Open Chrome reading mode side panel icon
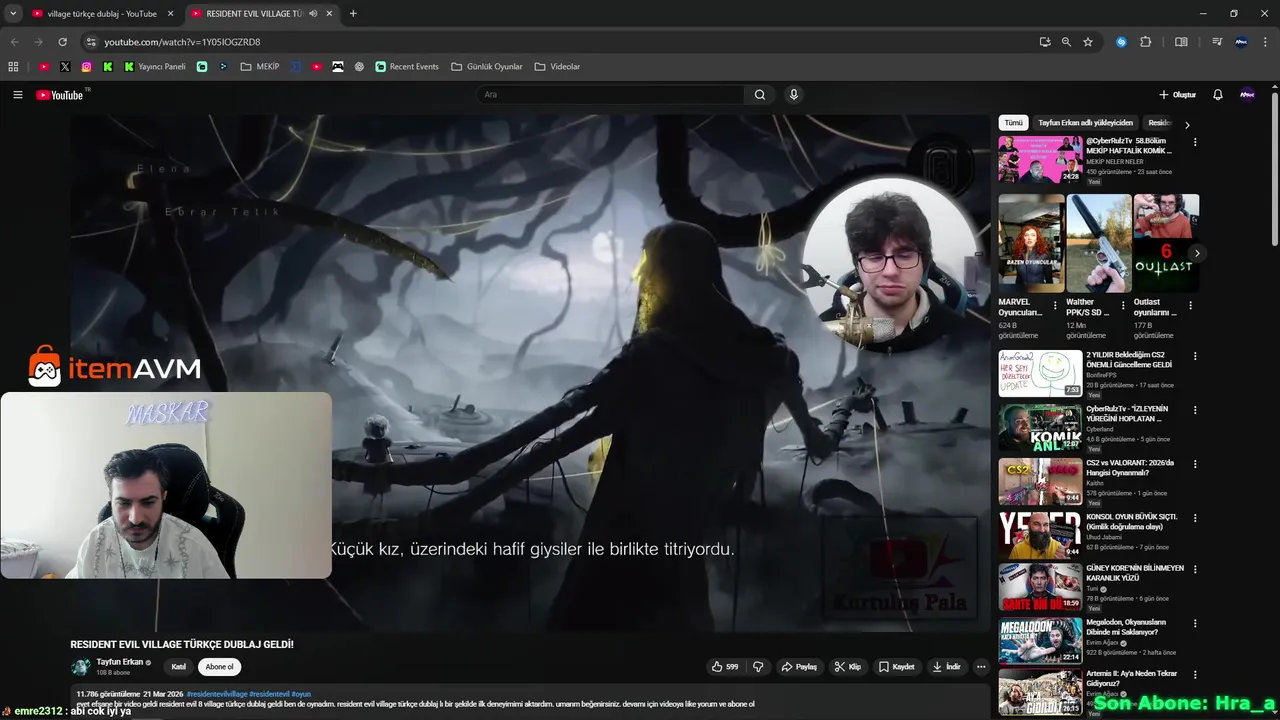The image size is (1280, 720). click(1181, 42)
